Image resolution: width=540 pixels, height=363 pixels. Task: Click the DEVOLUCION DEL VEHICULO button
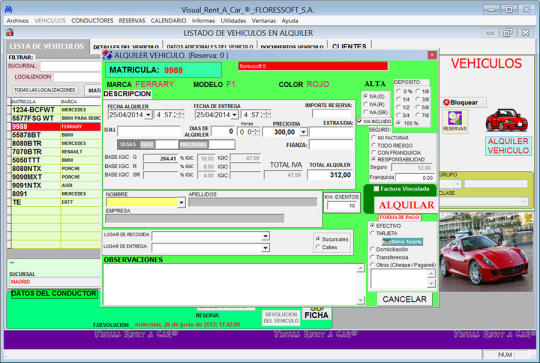(281, 318)
